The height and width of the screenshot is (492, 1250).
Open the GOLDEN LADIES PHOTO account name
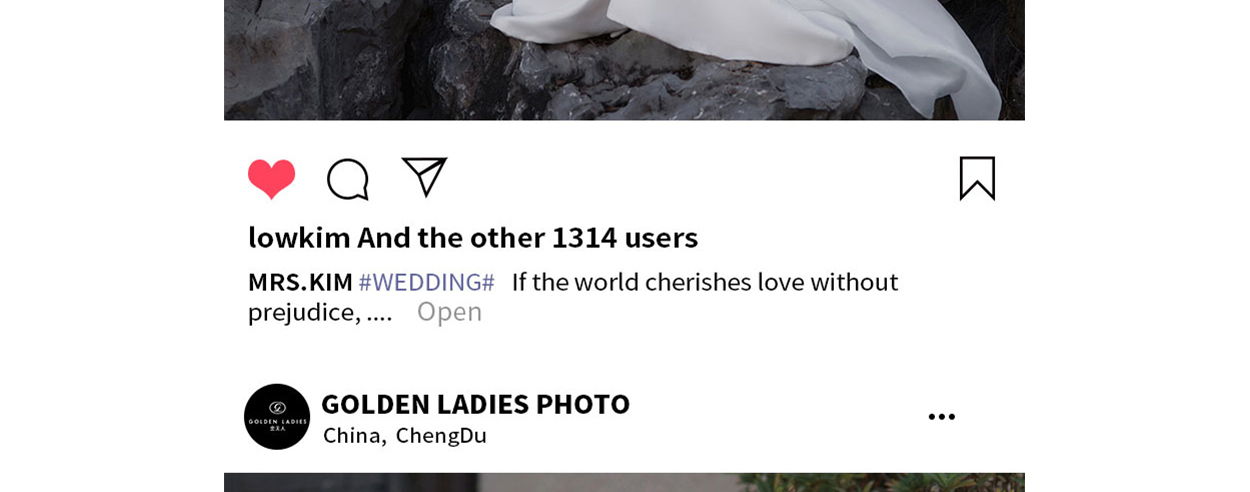[x=475, y=404]
